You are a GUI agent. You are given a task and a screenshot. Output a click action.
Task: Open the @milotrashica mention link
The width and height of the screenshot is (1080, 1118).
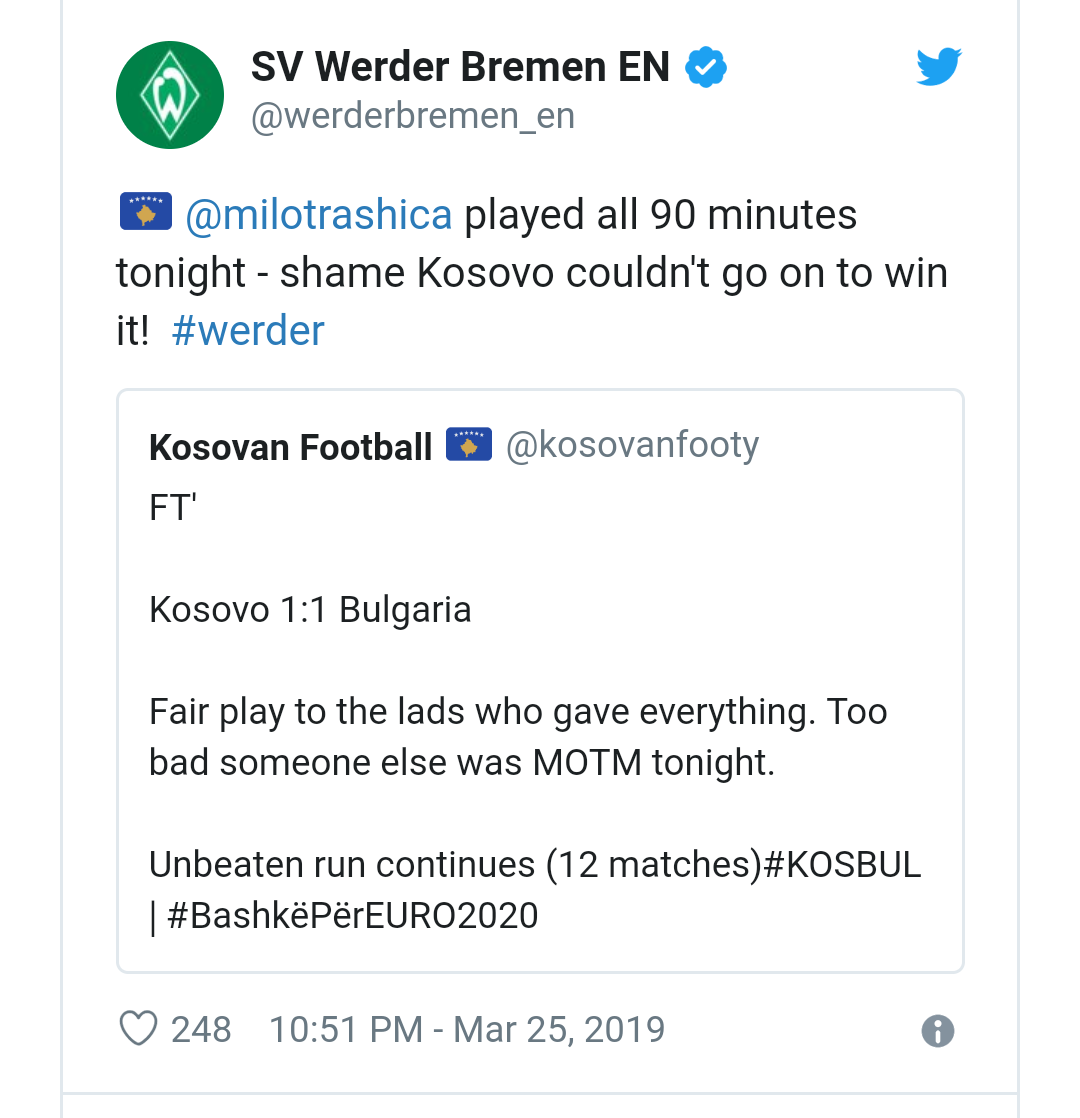point(319,215)
